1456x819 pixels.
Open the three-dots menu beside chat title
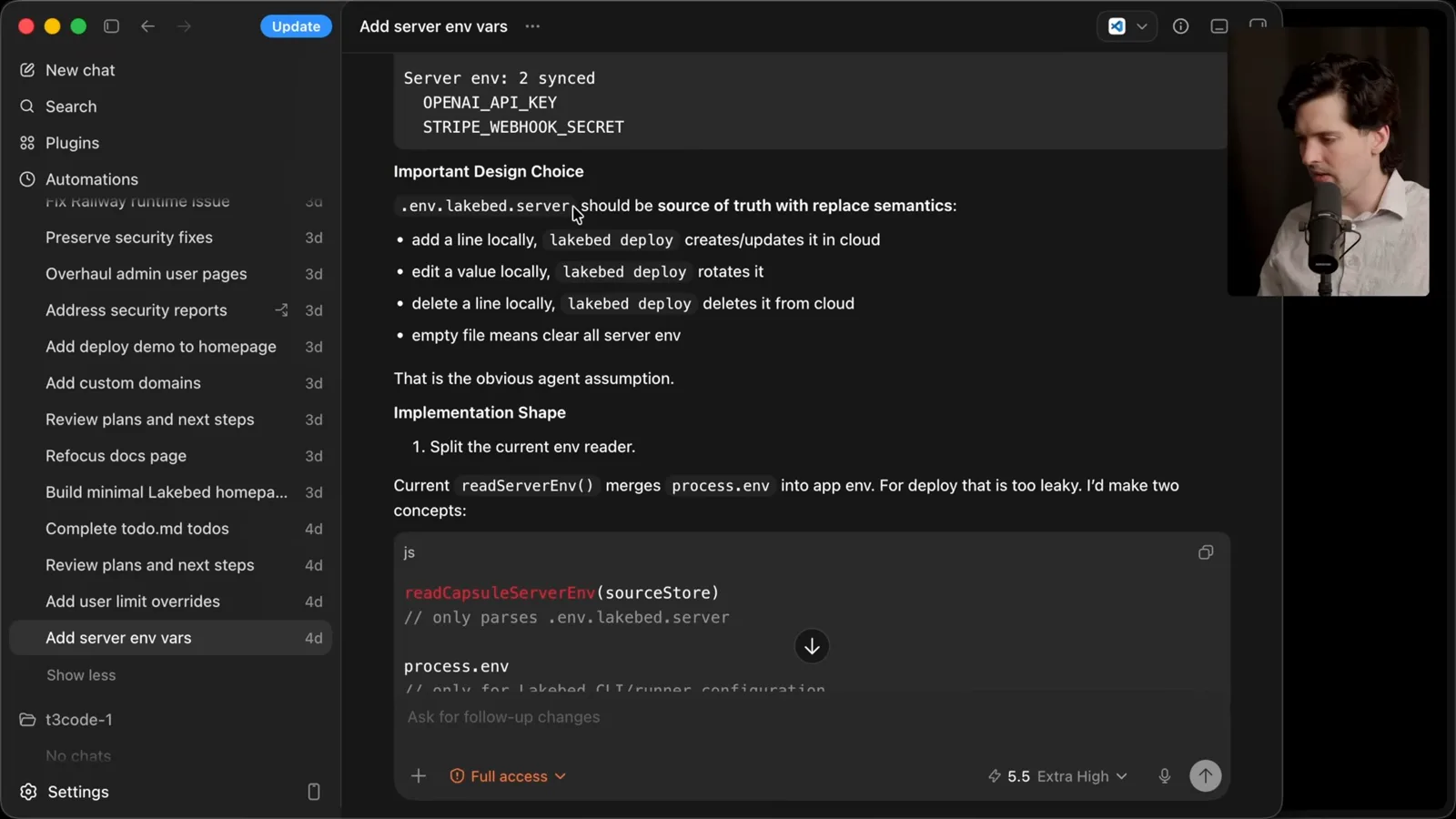click(x=532, y=26)
